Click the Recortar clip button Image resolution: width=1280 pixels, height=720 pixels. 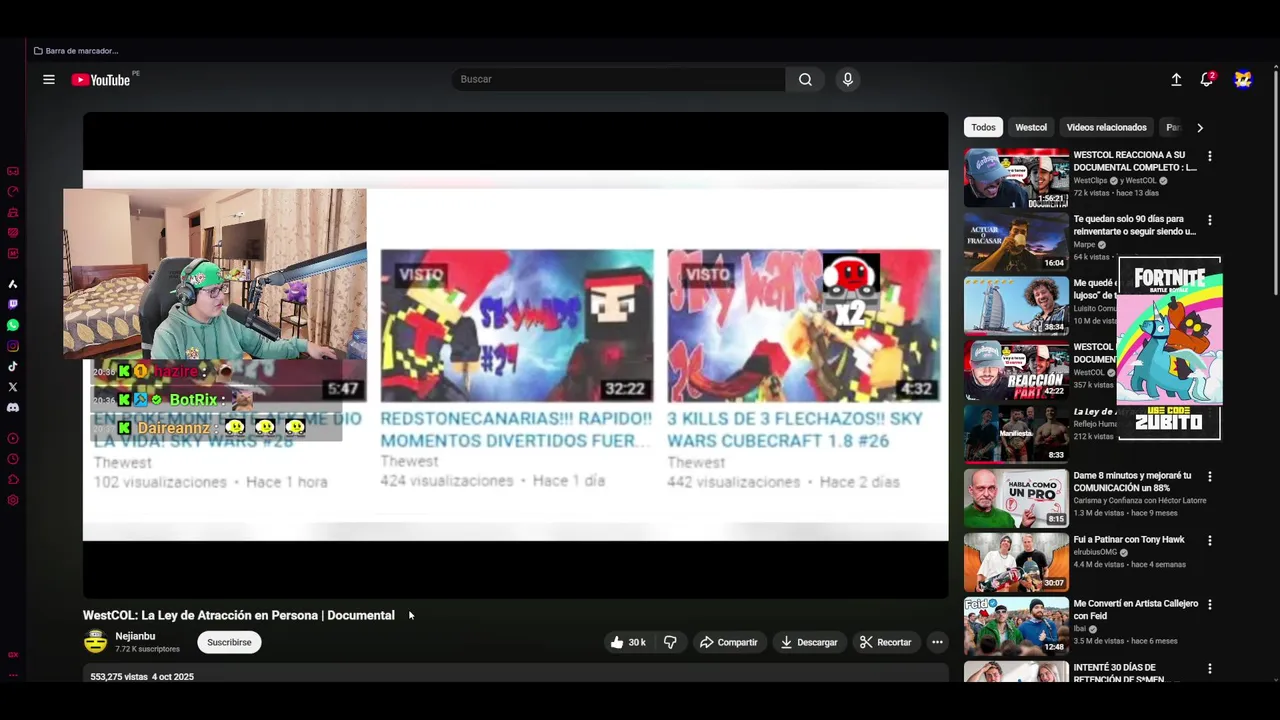coord(886,642)
